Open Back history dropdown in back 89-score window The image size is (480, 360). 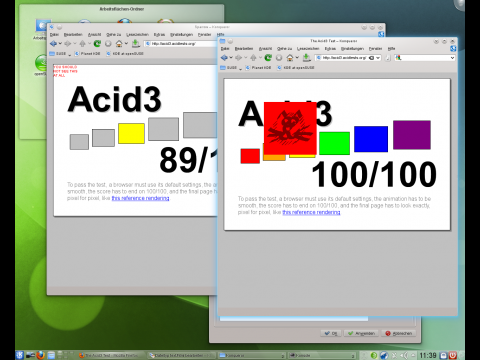(x=60, y=44)
